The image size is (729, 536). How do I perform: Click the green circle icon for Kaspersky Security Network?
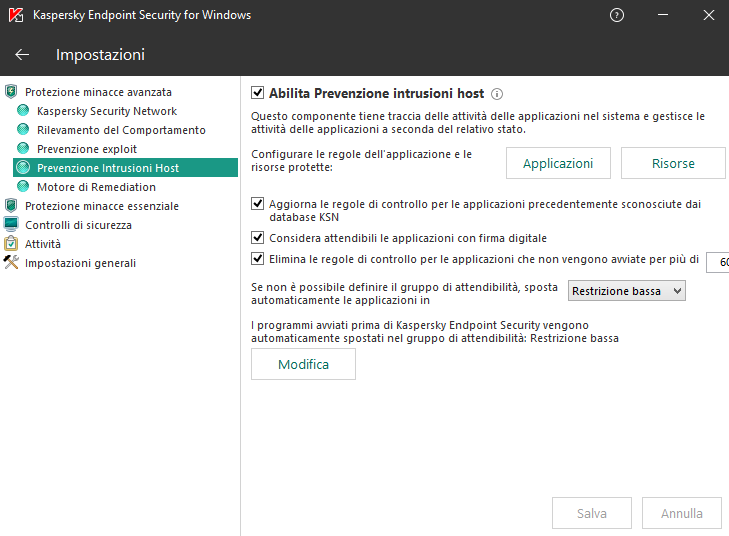tap(23, 111)
